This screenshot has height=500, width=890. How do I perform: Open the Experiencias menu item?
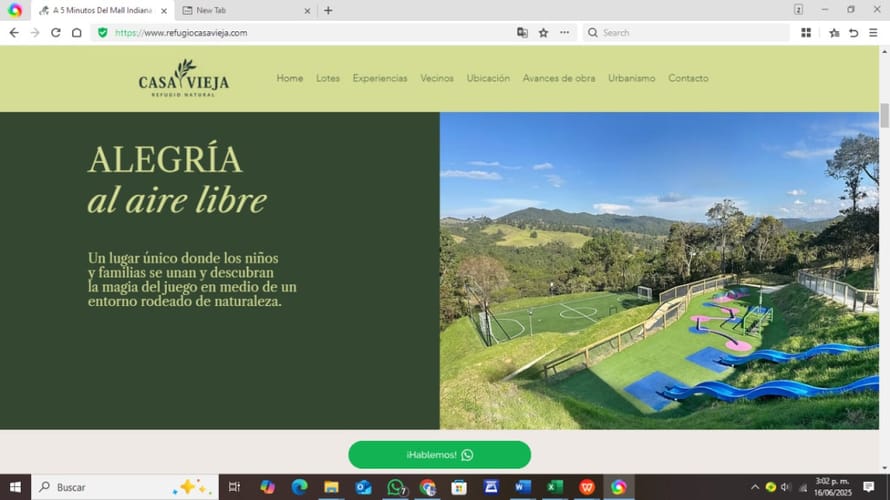pos(380,78)
